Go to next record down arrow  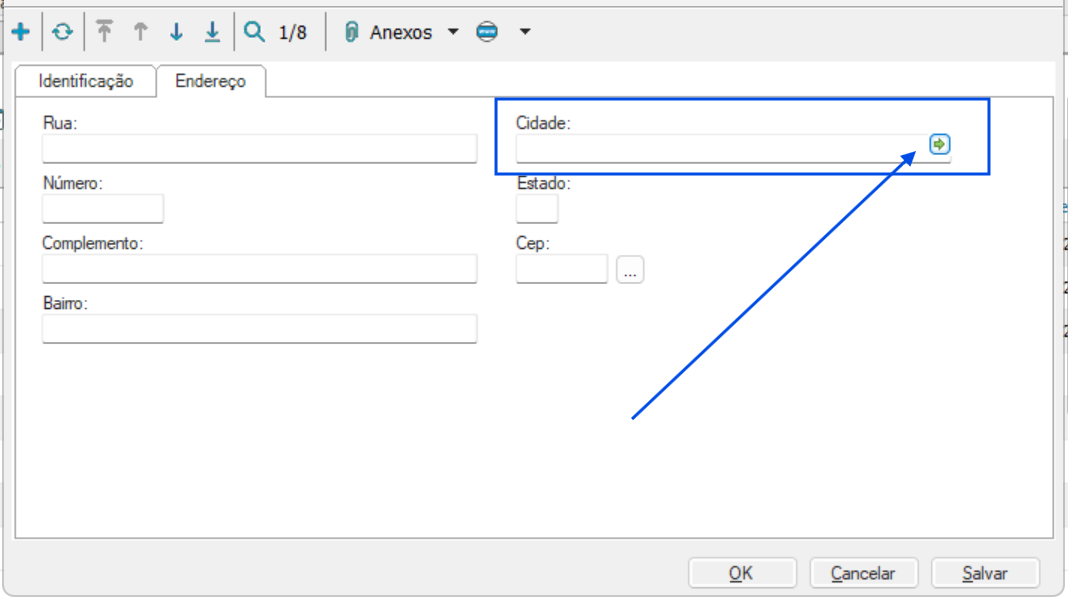pos(176,32)
